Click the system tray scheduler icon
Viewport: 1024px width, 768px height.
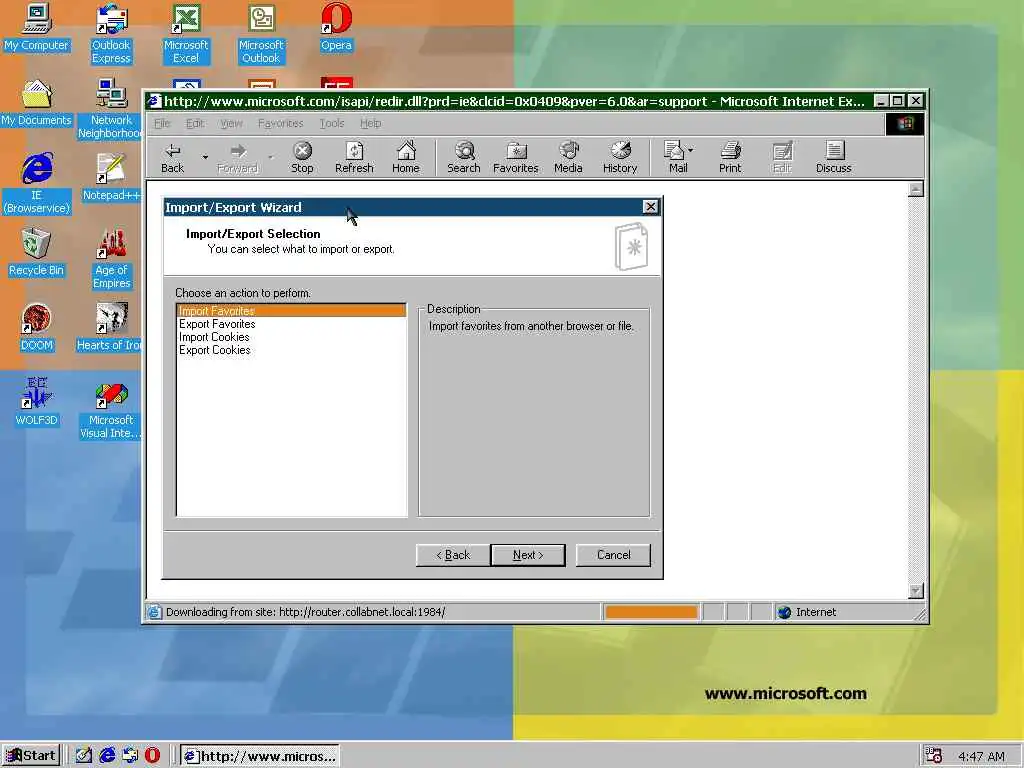[x=933, y=756]
